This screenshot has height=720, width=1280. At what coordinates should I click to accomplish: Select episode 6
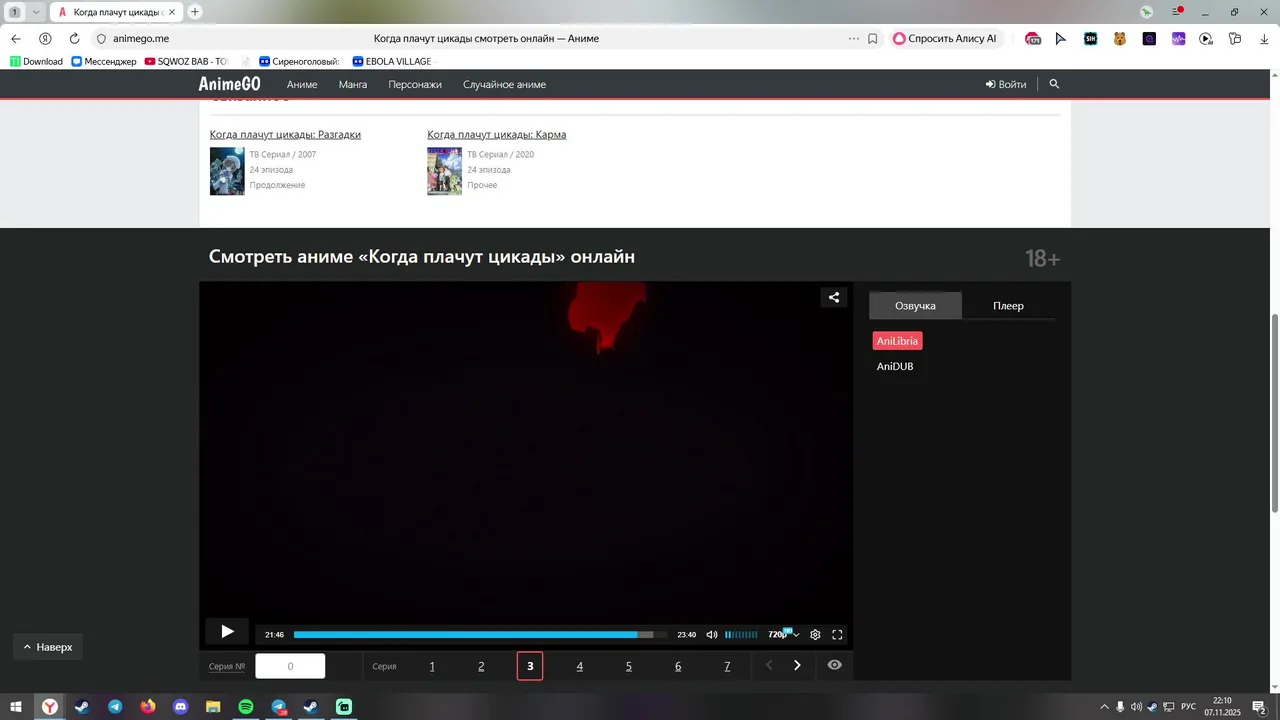[x=678, y=666]
